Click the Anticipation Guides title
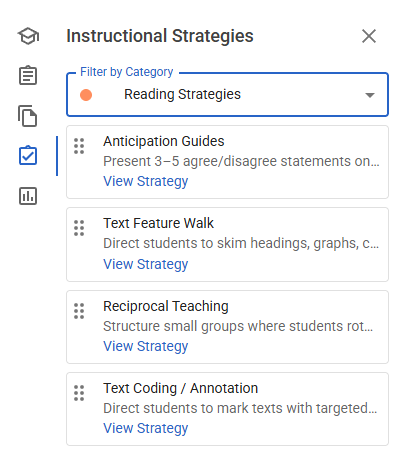Screen dimensions: 394x450 (164, 141)
